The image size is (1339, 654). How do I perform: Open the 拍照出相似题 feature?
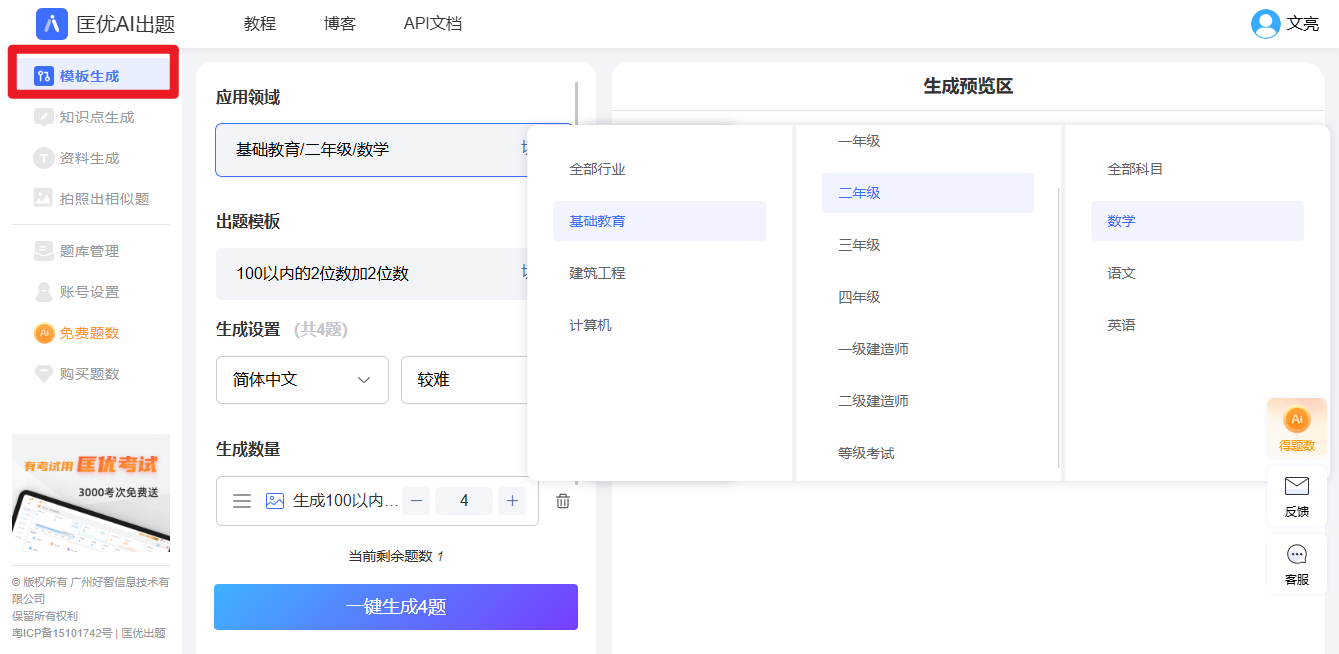92,199
